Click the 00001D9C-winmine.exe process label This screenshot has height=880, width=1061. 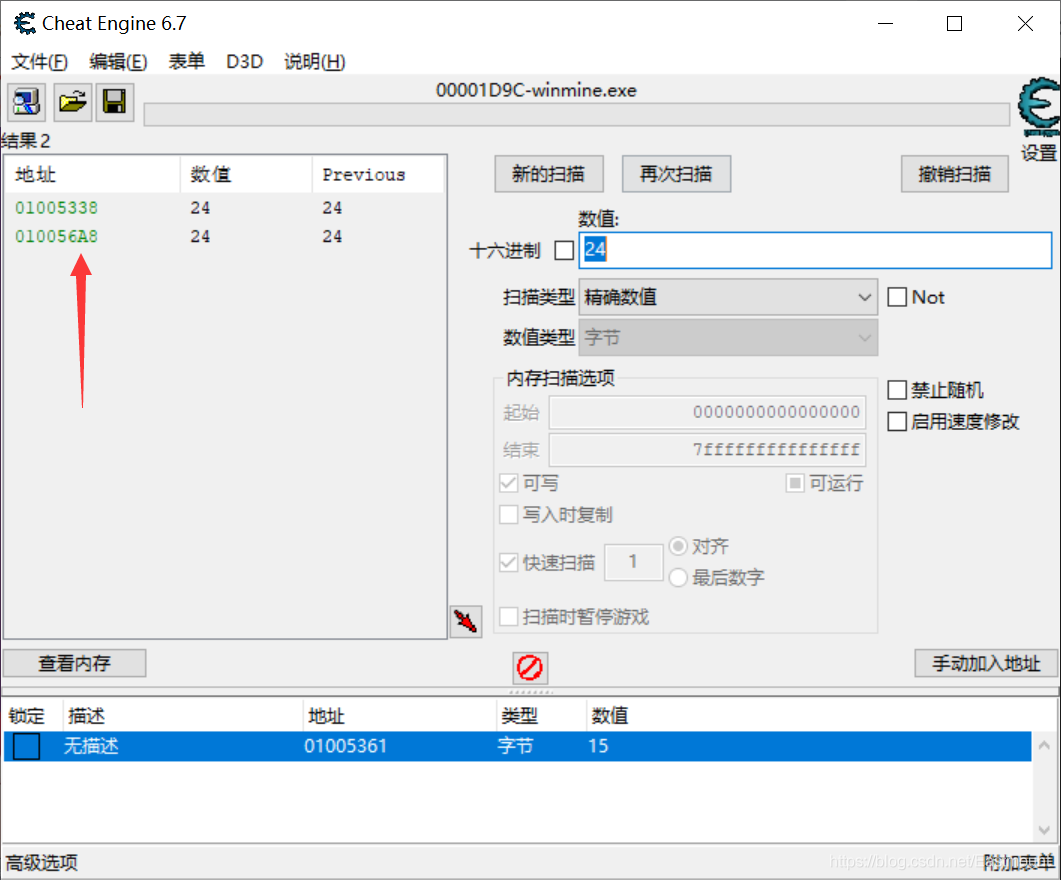point(536,90)
